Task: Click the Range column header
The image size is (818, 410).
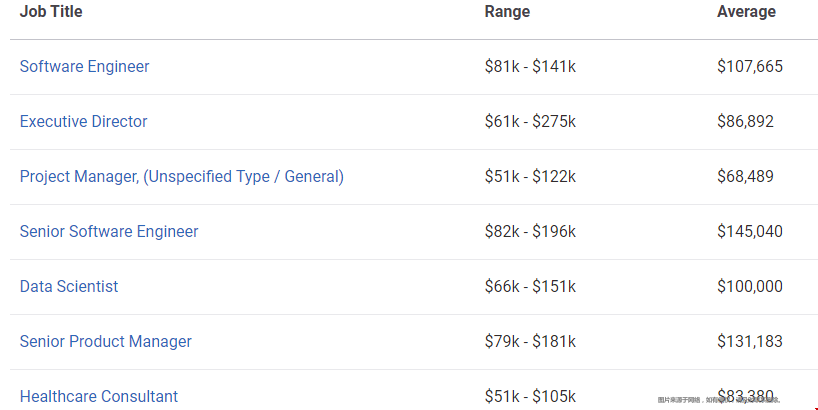Action: (507, 11)
